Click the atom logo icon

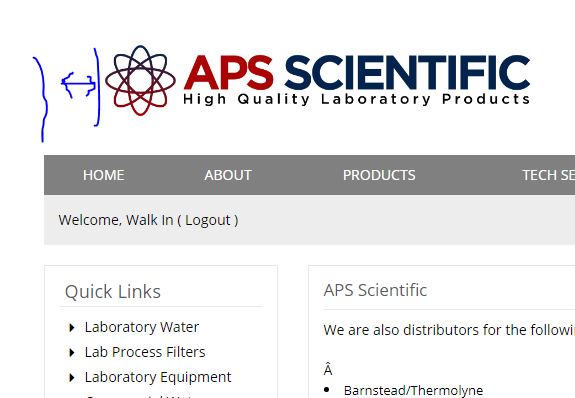pos(140,80)
